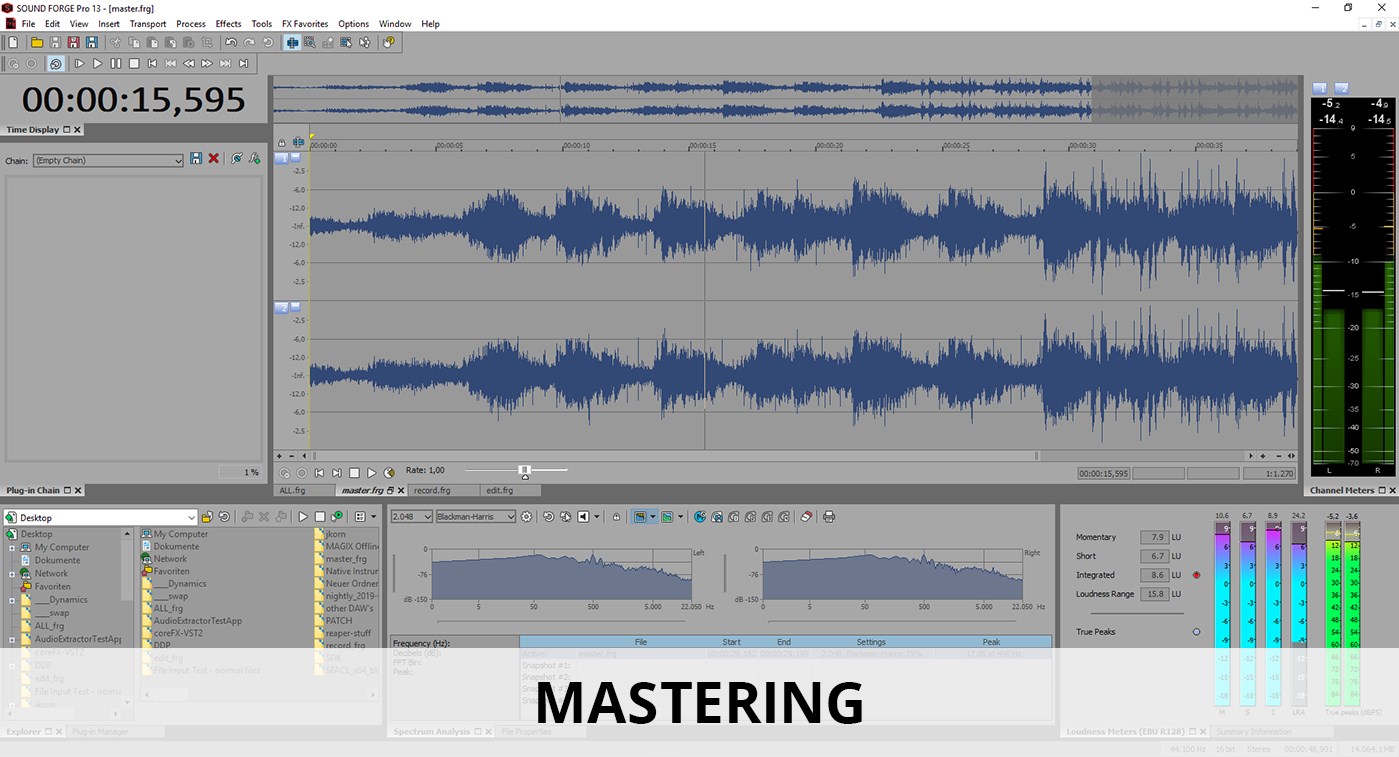The height and width of the screenshot is (757, 1399).
Task: Toggle the Loop Playback button
Action: 56,63
